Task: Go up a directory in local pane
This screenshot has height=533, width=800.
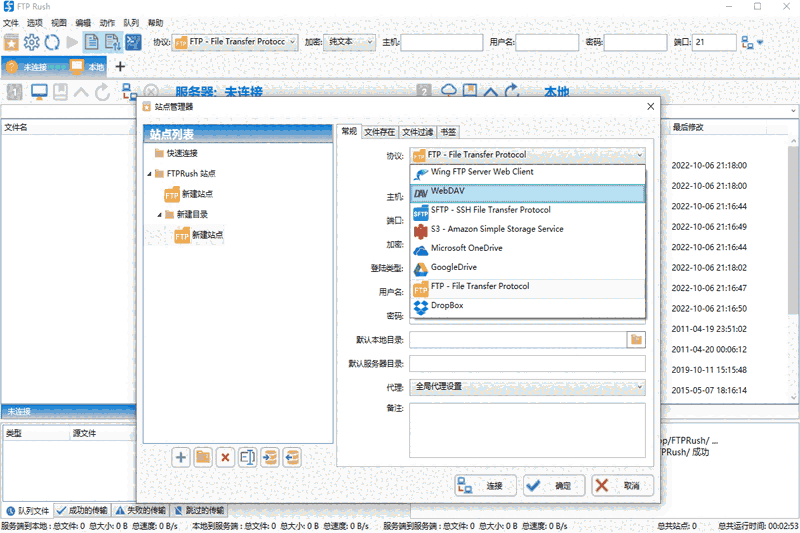Action: click(x=491, y=91)
